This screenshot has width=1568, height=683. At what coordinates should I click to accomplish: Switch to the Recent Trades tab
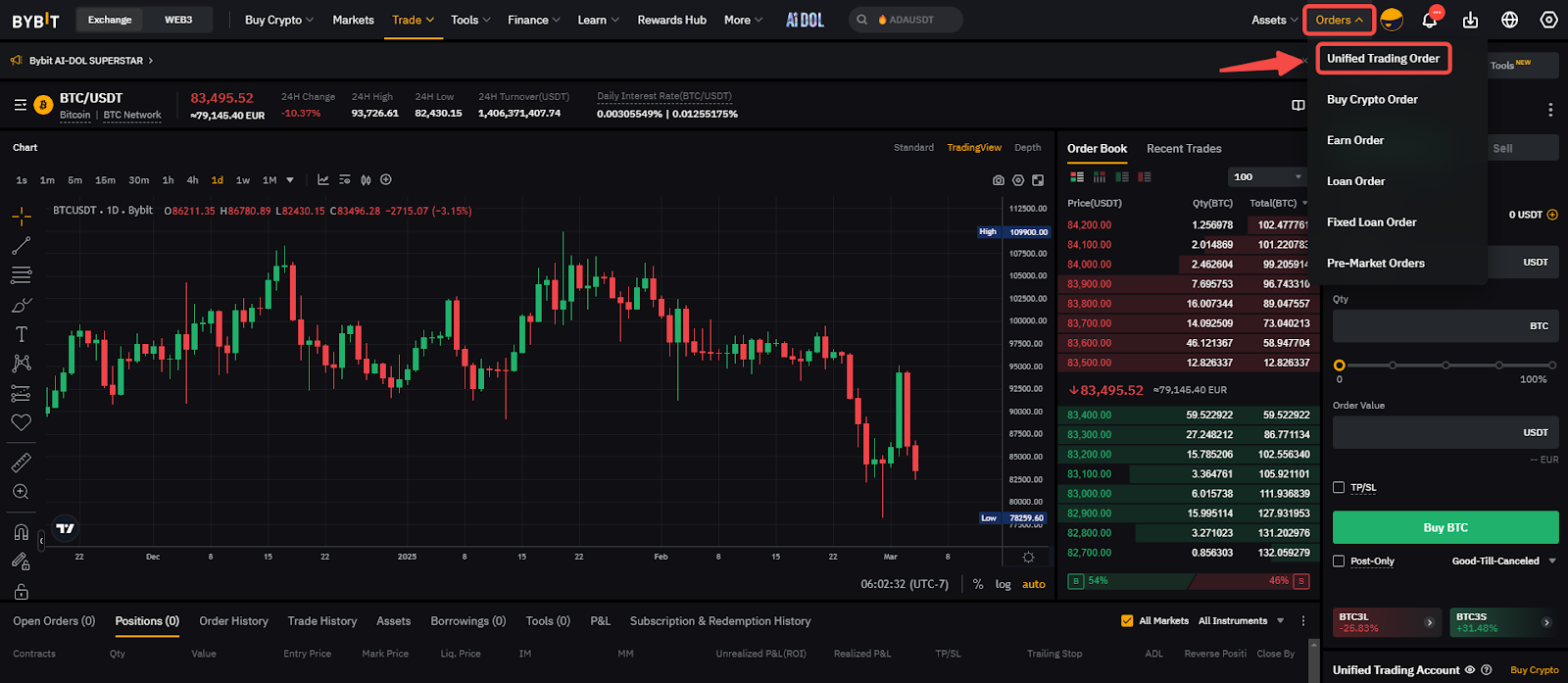click(1184, 149)
